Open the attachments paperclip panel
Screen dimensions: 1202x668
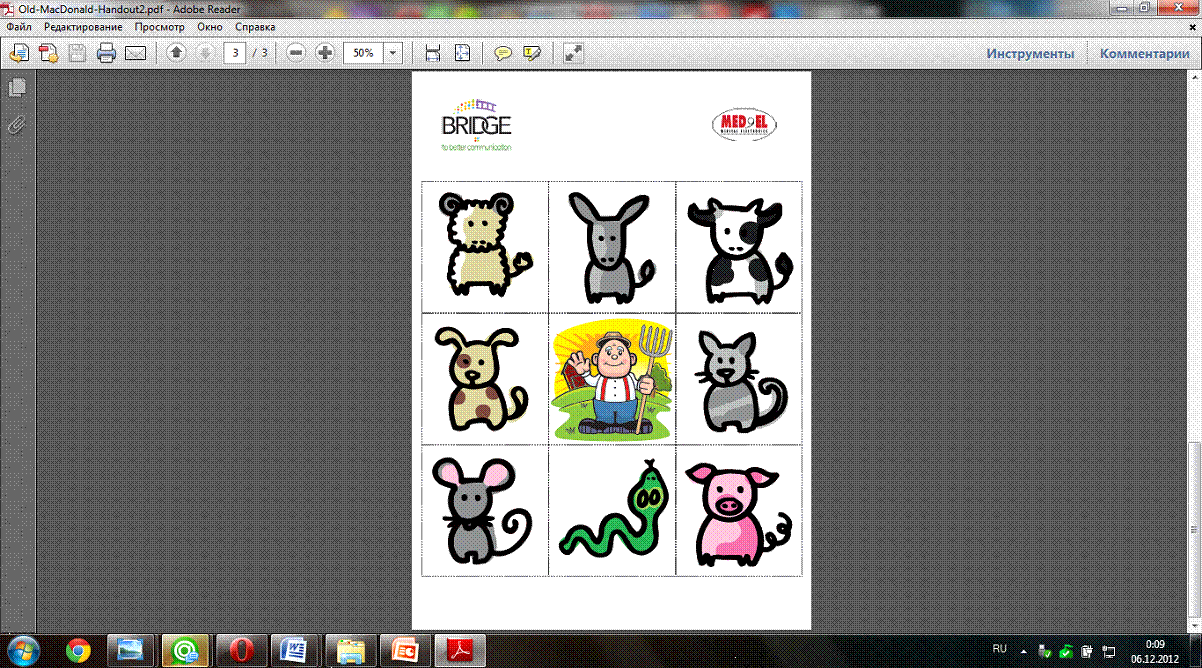16,124
